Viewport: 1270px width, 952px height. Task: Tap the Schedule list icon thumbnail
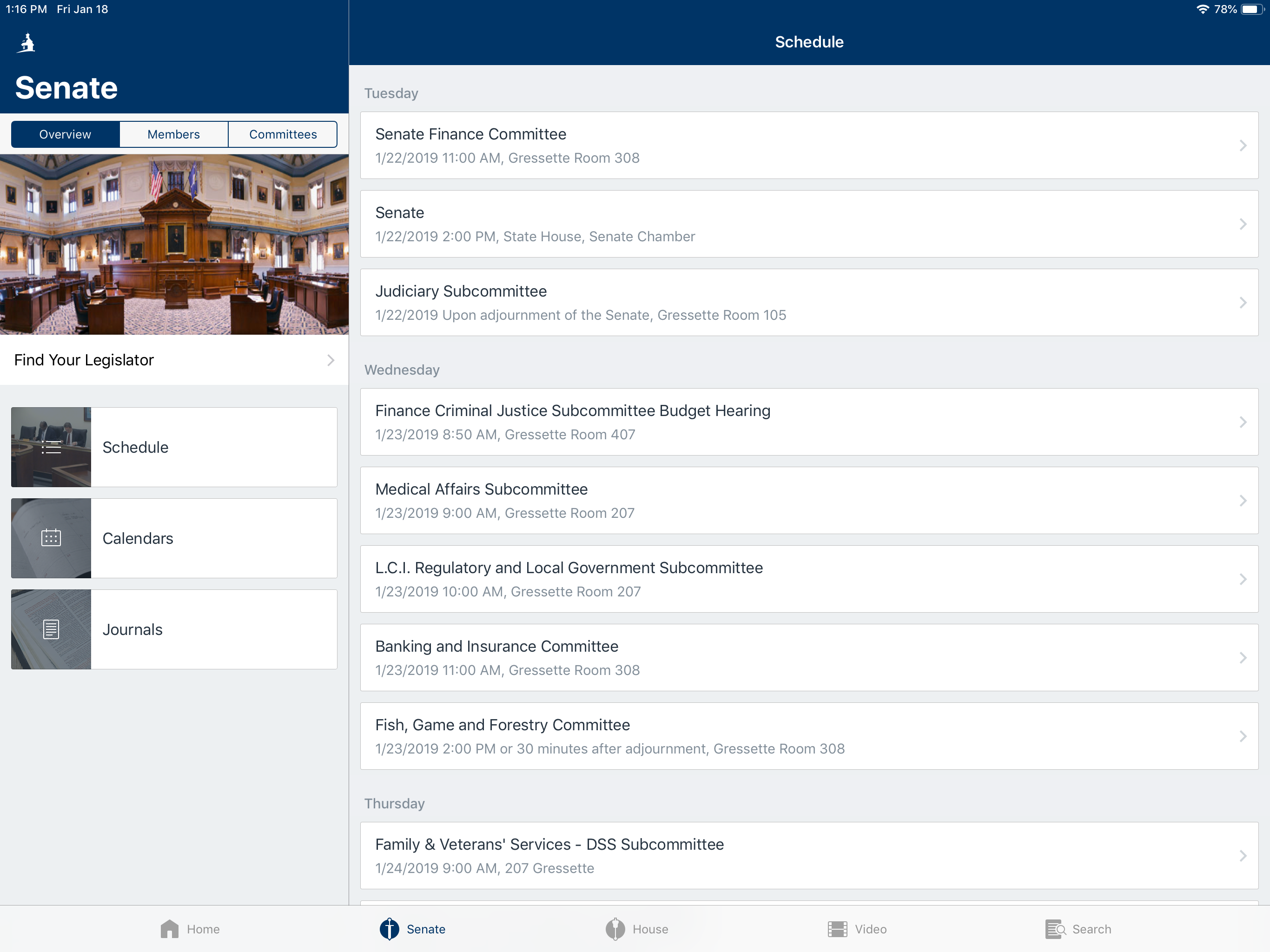click(x=51, y=447)
